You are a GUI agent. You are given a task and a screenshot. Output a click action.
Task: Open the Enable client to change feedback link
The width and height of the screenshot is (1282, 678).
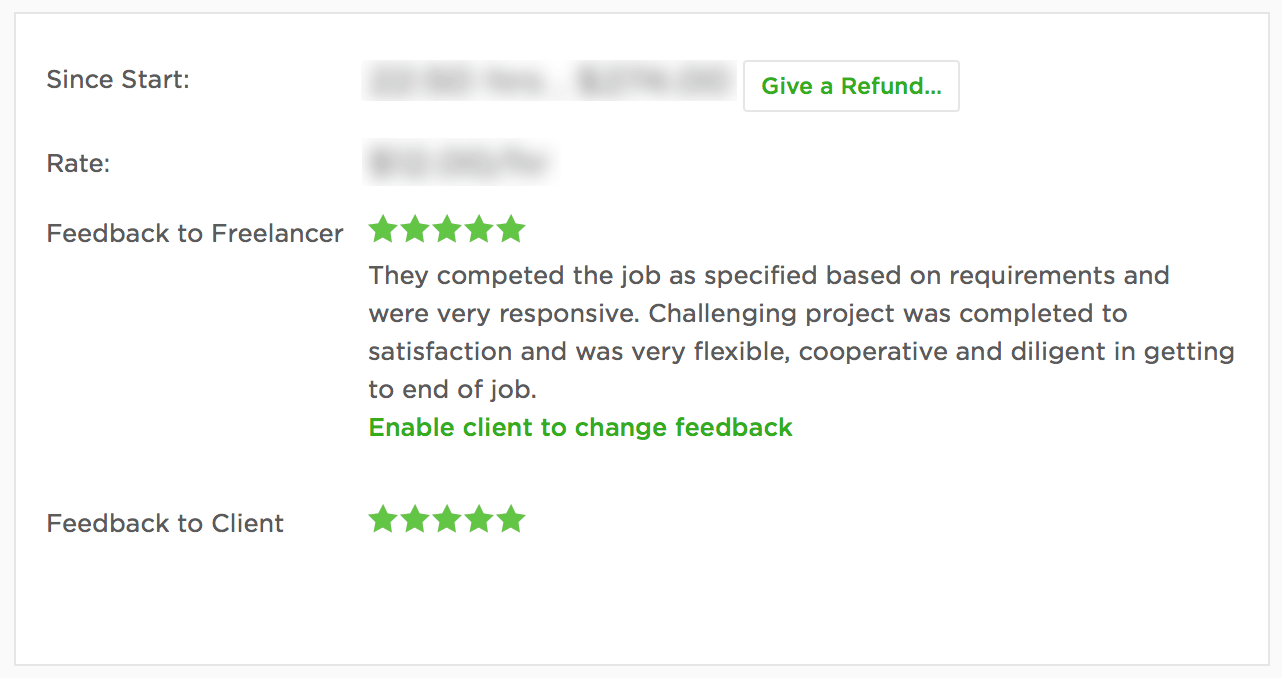pyautogui.click(x=580, y=428)
